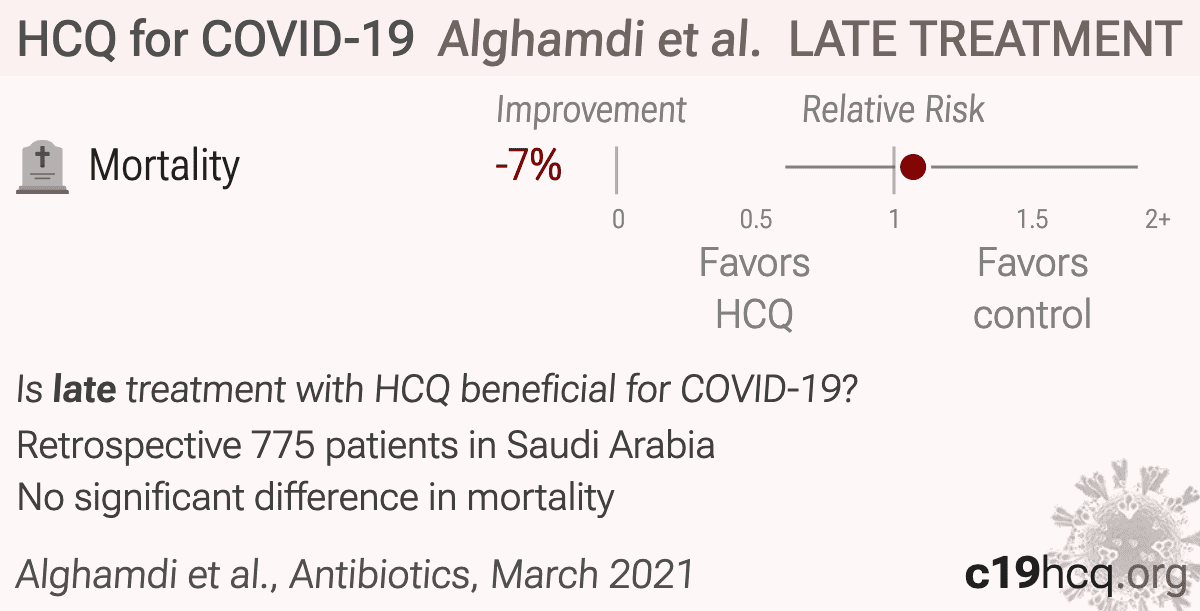Viewport: 1200px width, 611px height.
Task: Click the 2+ axis tick label
Action: pos(1157,219)
